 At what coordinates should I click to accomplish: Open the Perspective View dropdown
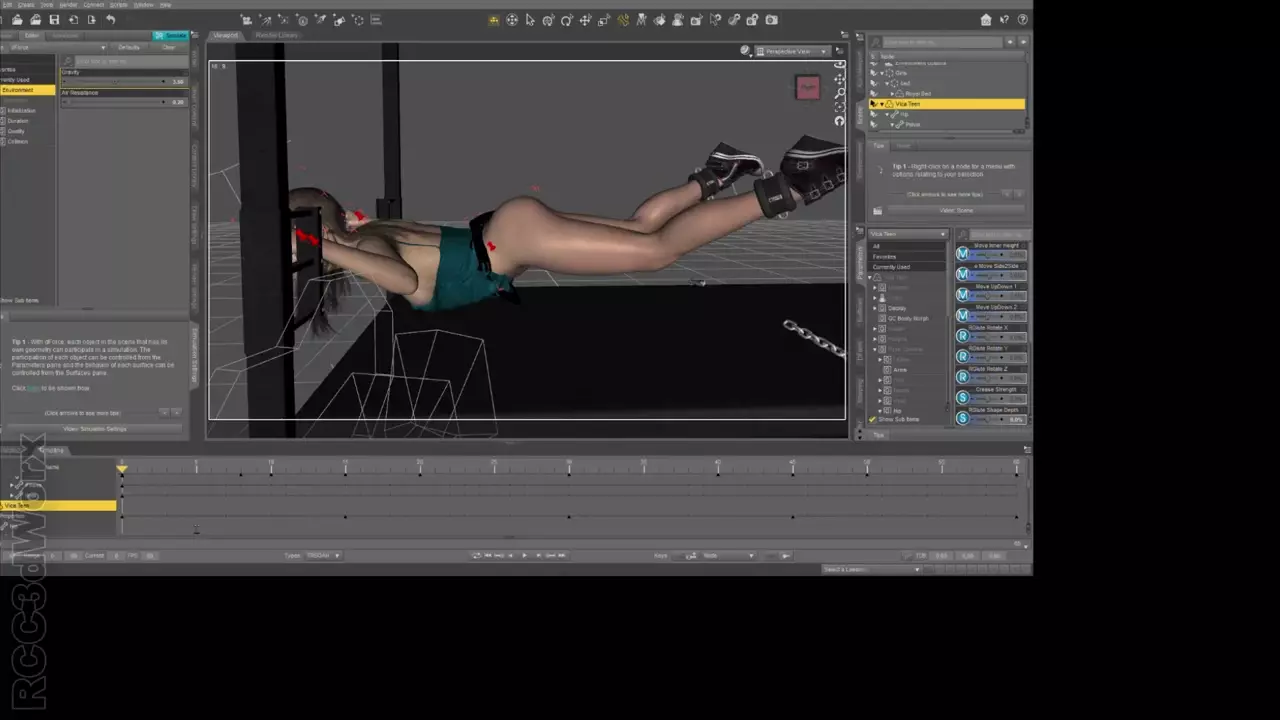pos(792,51)
